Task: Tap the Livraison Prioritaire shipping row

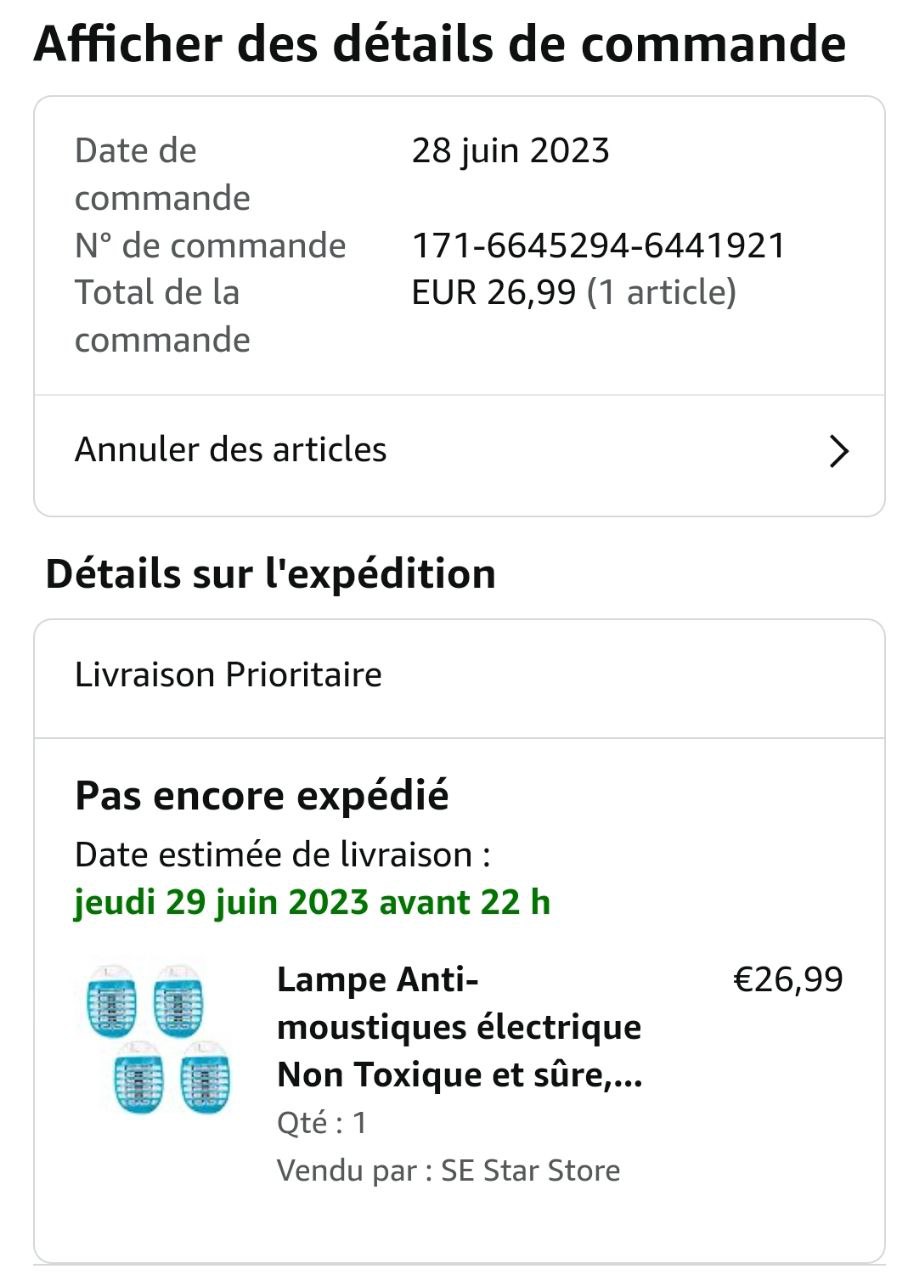Action: [x=229, y=675]
